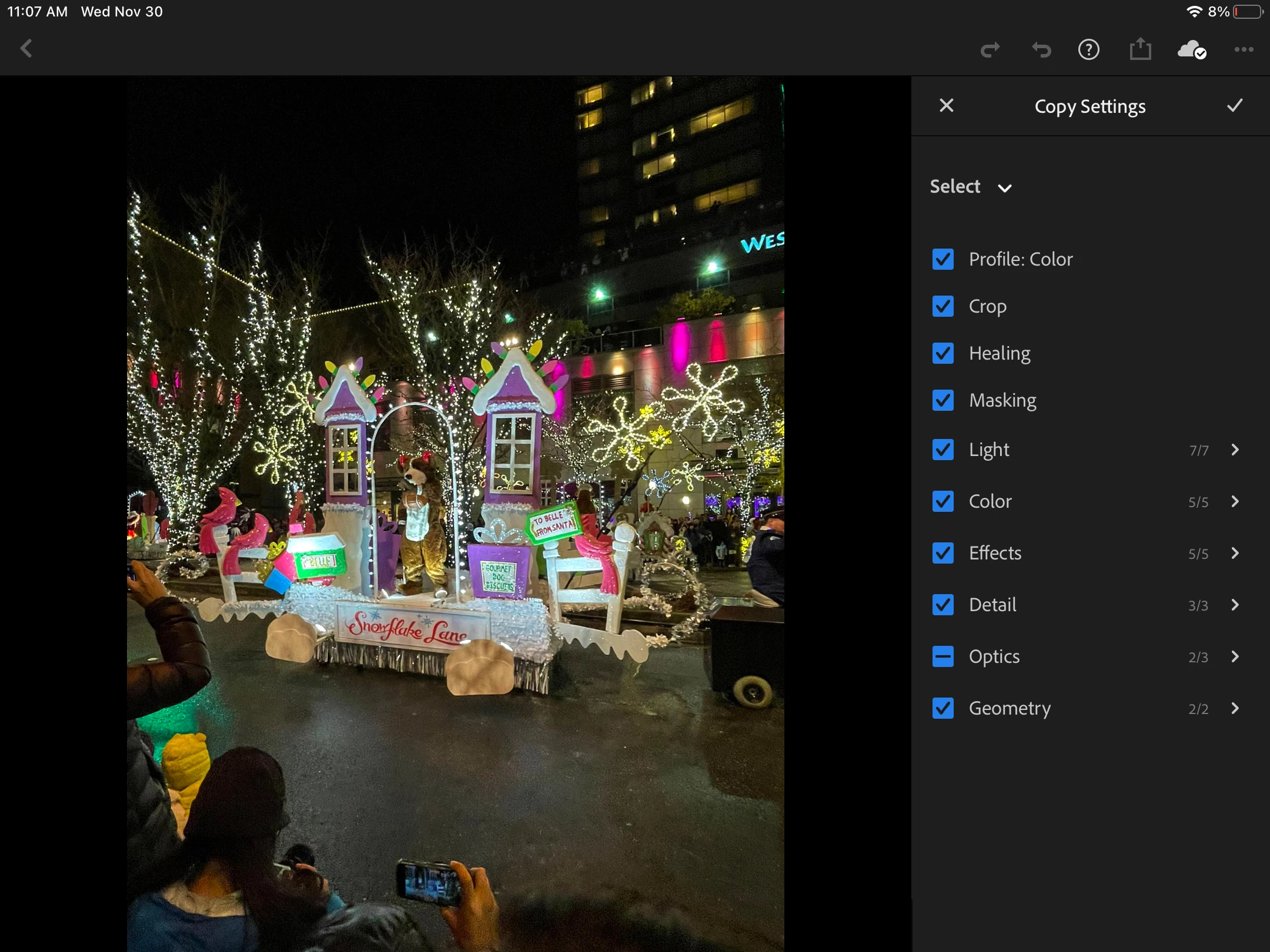Expand the Effects settings chevron
The image size is (1270, 952).
[x=1235, y=553]
